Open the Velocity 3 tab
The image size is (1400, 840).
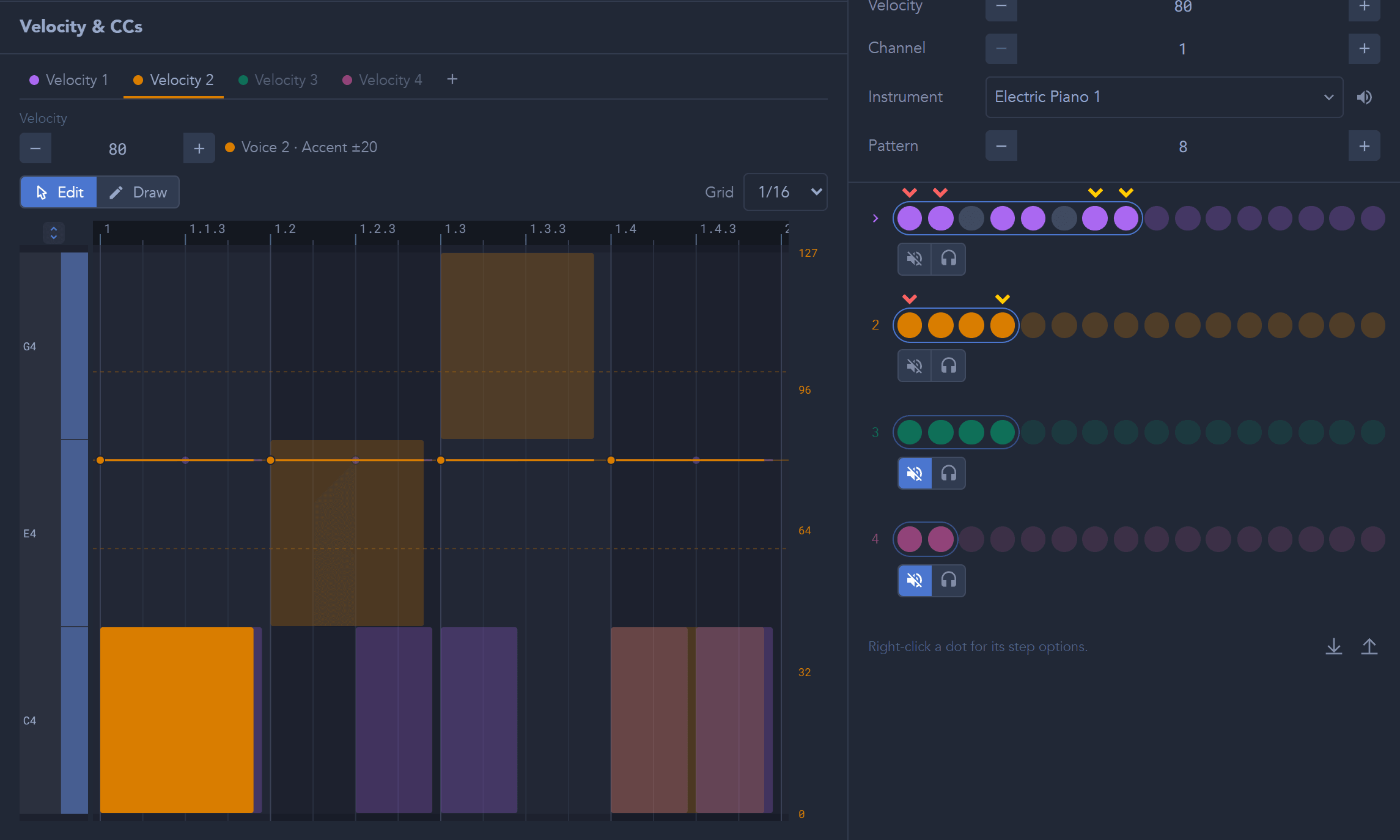click(x=278, y=80)
